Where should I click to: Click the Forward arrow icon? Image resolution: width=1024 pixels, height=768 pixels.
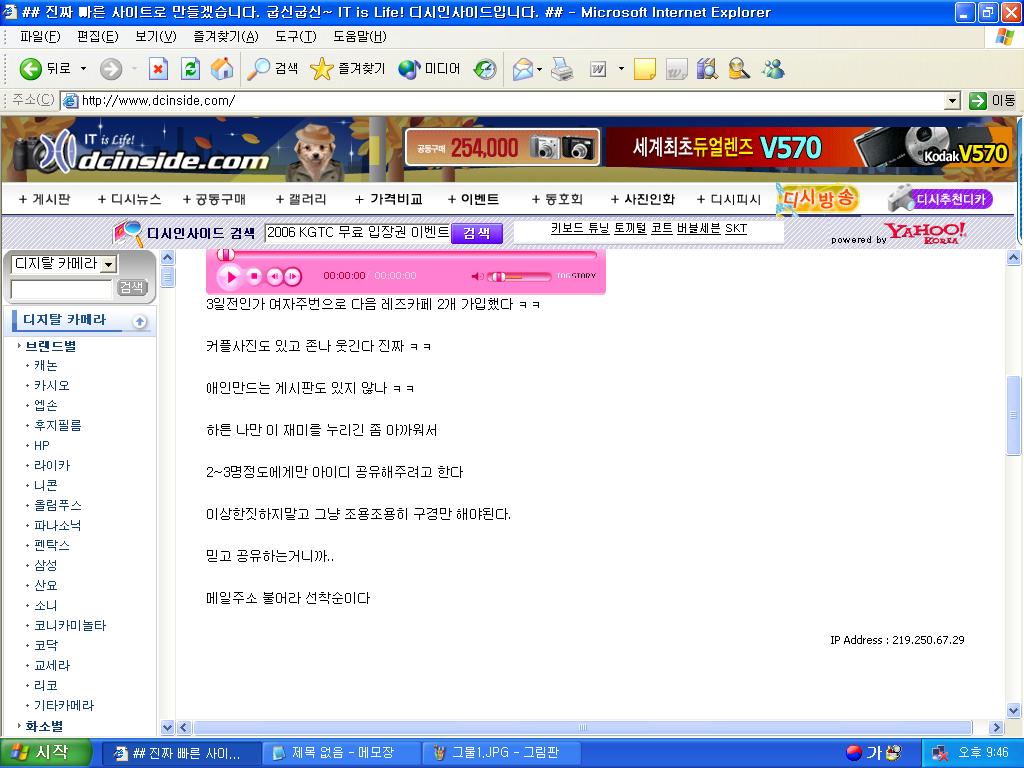click(111, 69)
